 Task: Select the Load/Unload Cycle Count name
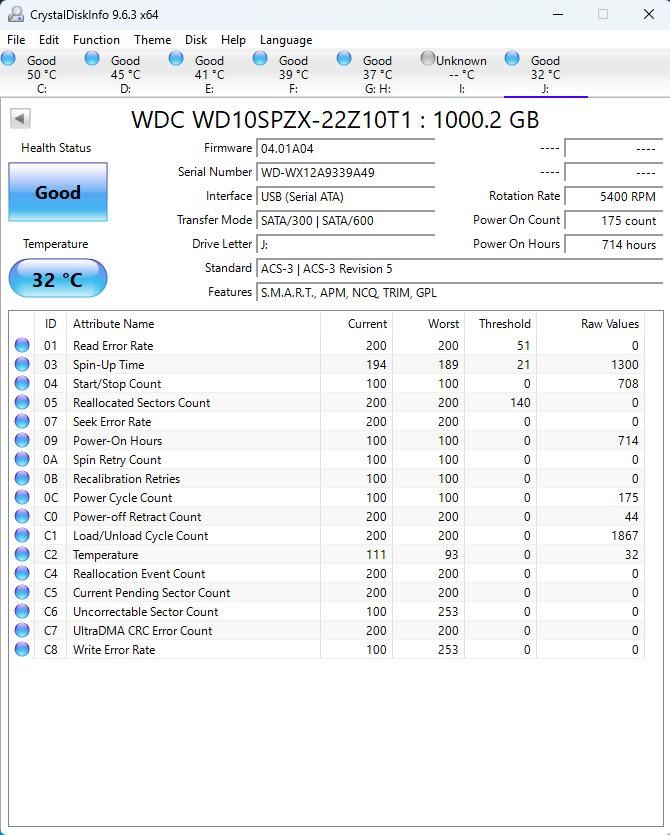click(x=141, y=536)
